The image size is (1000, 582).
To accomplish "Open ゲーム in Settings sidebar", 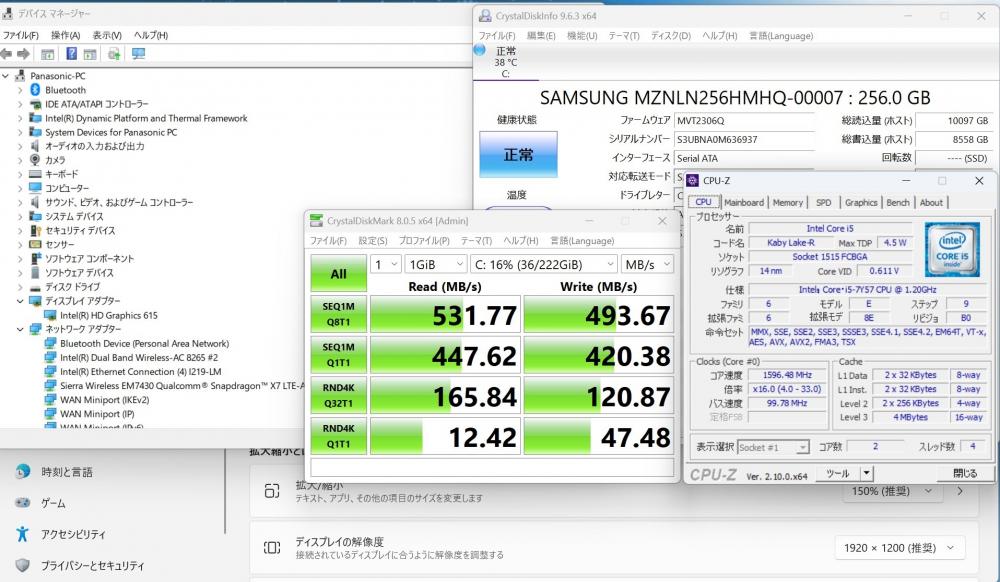I will coord(53,504).
